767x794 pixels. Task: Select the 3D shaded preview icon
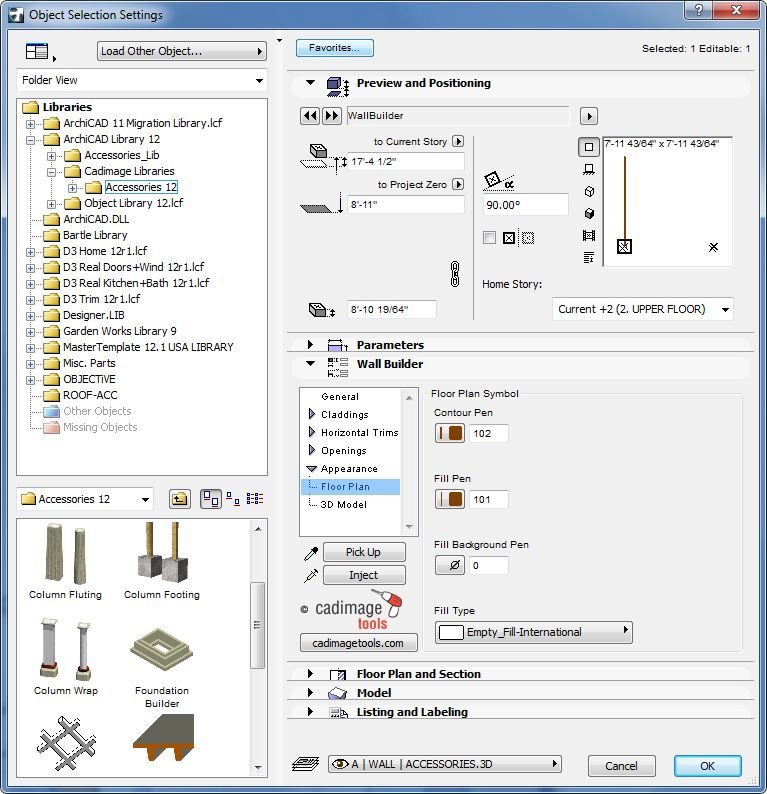(589, 213)
